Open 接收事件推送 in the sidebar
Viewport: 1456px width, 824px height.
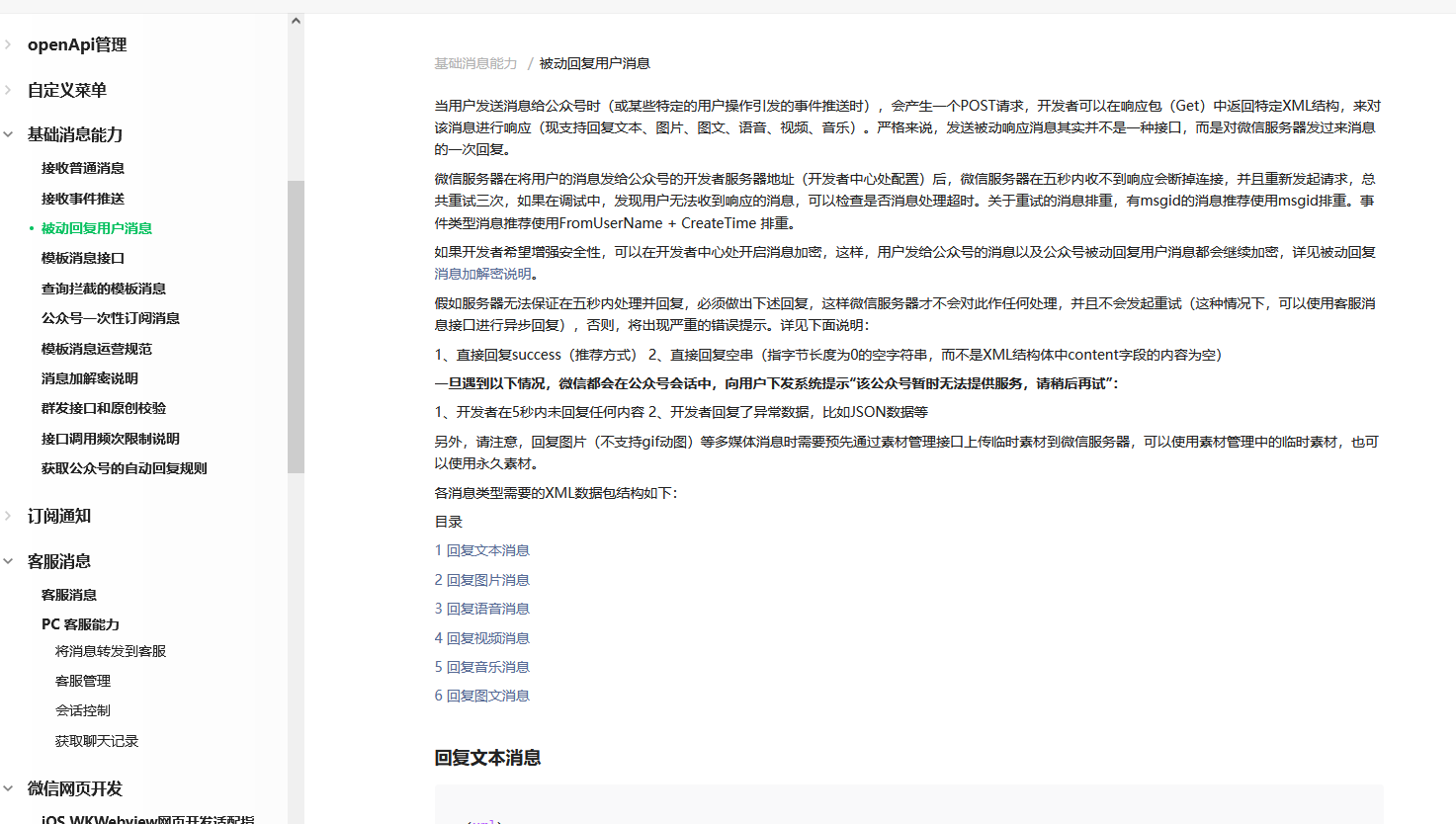pyautogui.click(x=83, y=199)
